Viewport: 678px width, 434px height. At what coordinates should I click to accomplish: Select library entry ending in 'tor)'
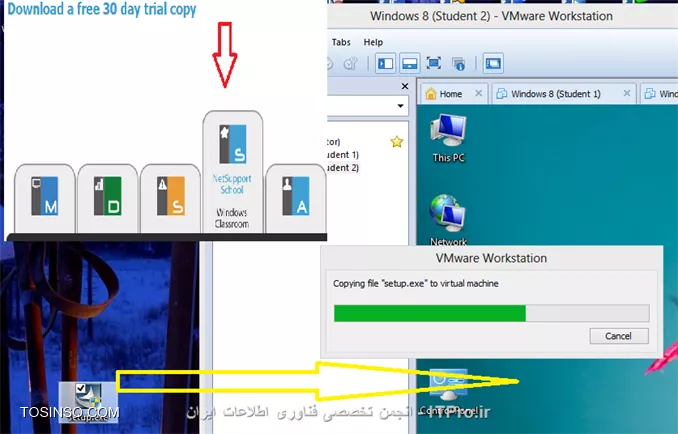pos(334,142)
